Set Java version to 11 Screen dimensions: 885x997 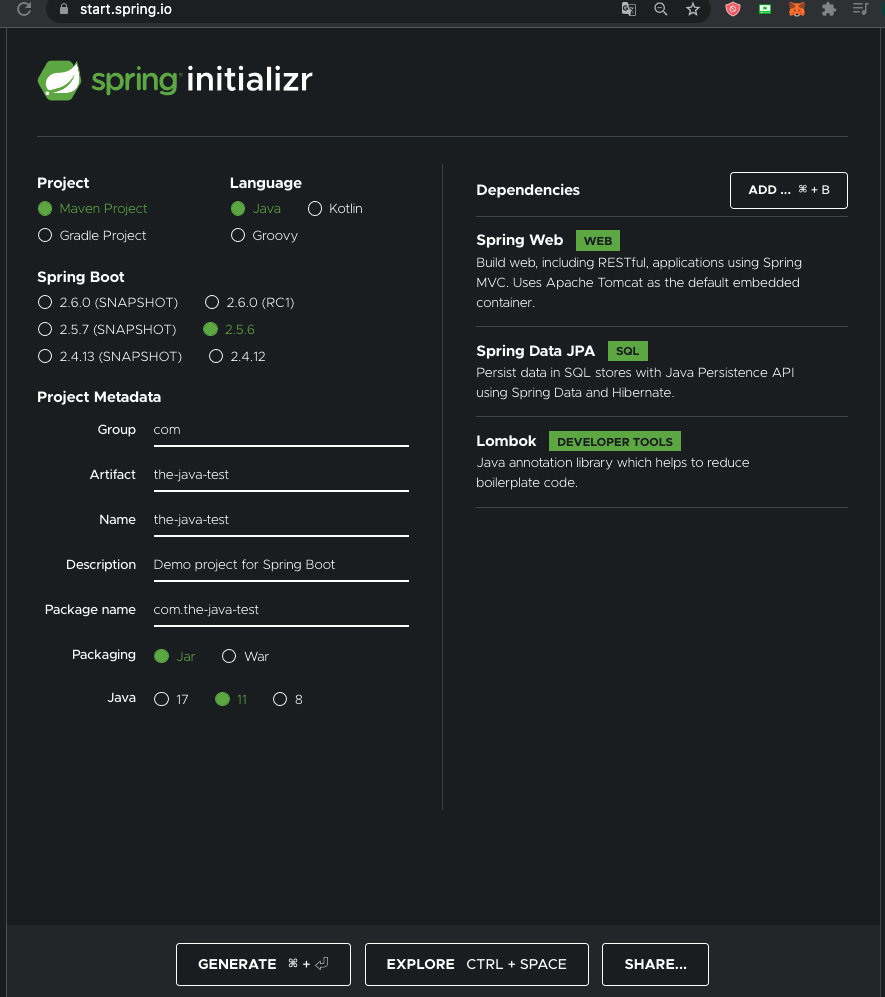point(231,699)
